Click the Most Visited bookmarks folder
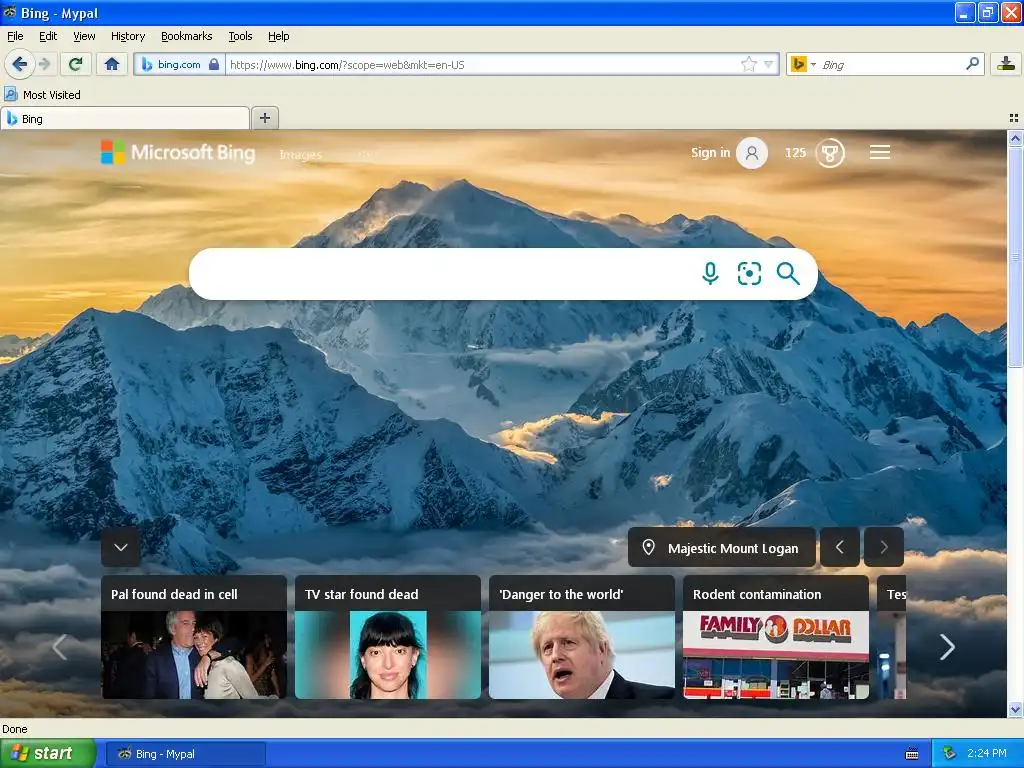 click(x=42, y=95)
